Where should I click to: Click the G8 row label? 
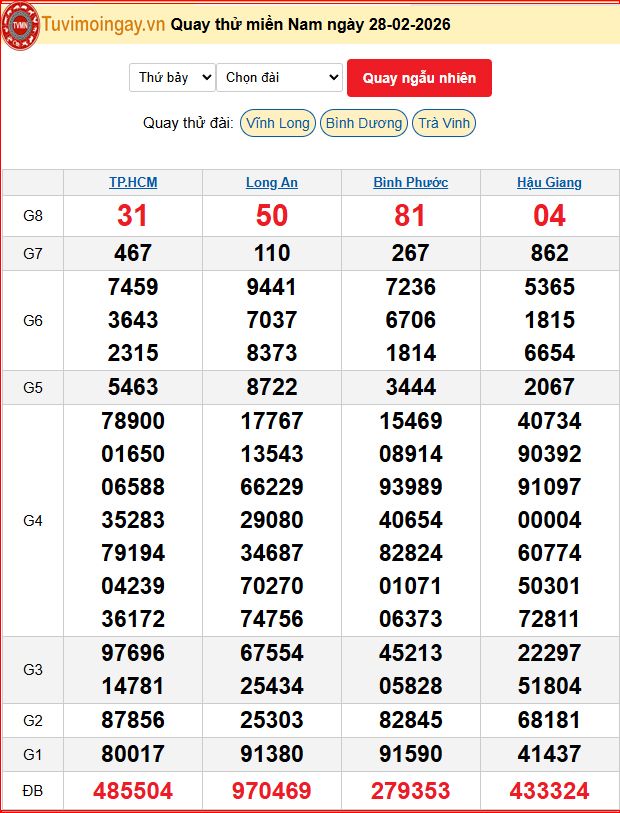point(33,215)
